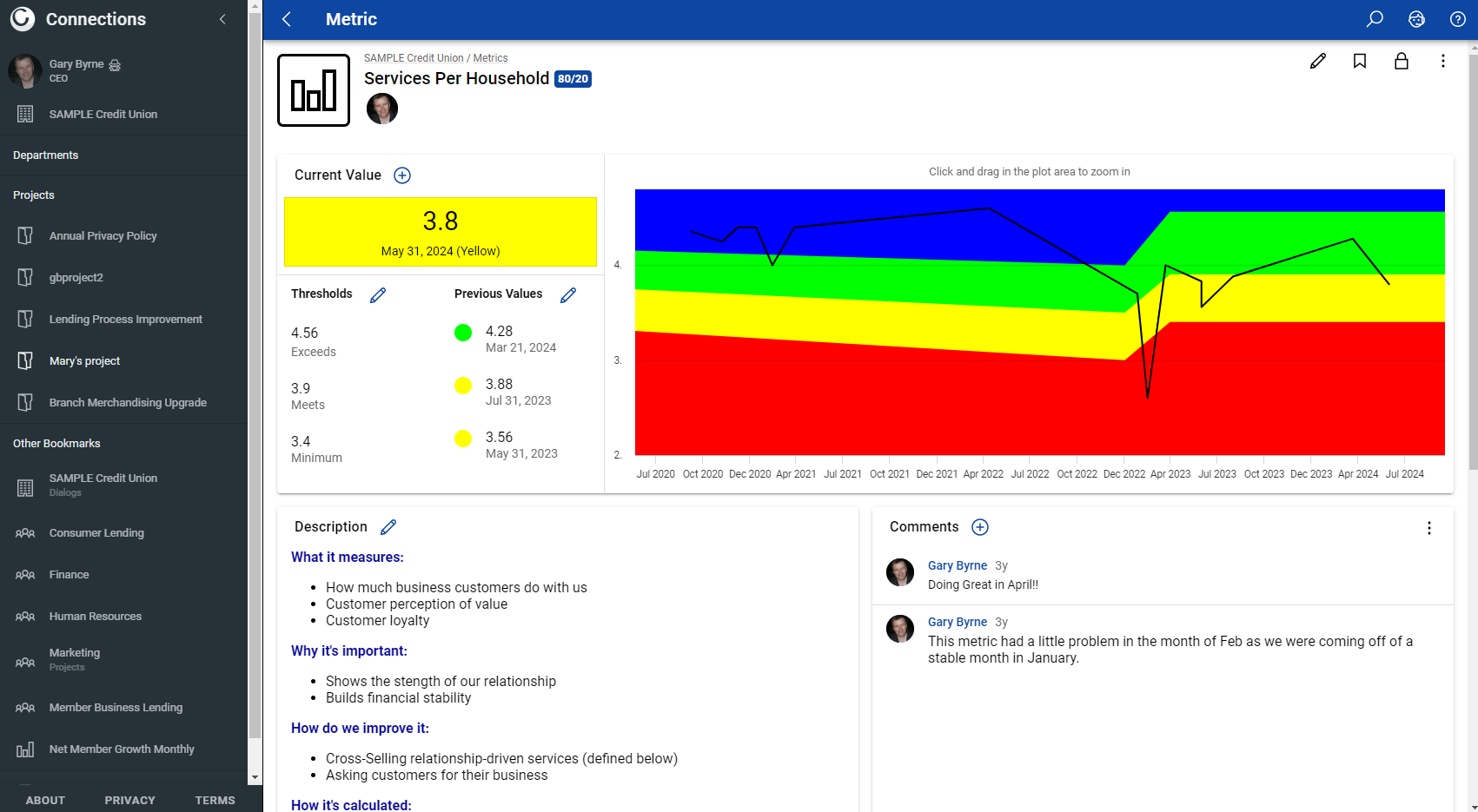Click the sidebar vertical scrollbar
Viewport: 1478px width, 812px height.
click(x=255, y=373)
